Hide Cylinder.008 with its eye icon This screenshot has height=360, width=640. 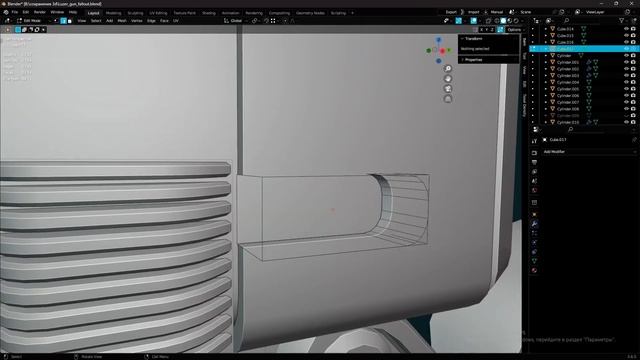[x=627, y=109]
